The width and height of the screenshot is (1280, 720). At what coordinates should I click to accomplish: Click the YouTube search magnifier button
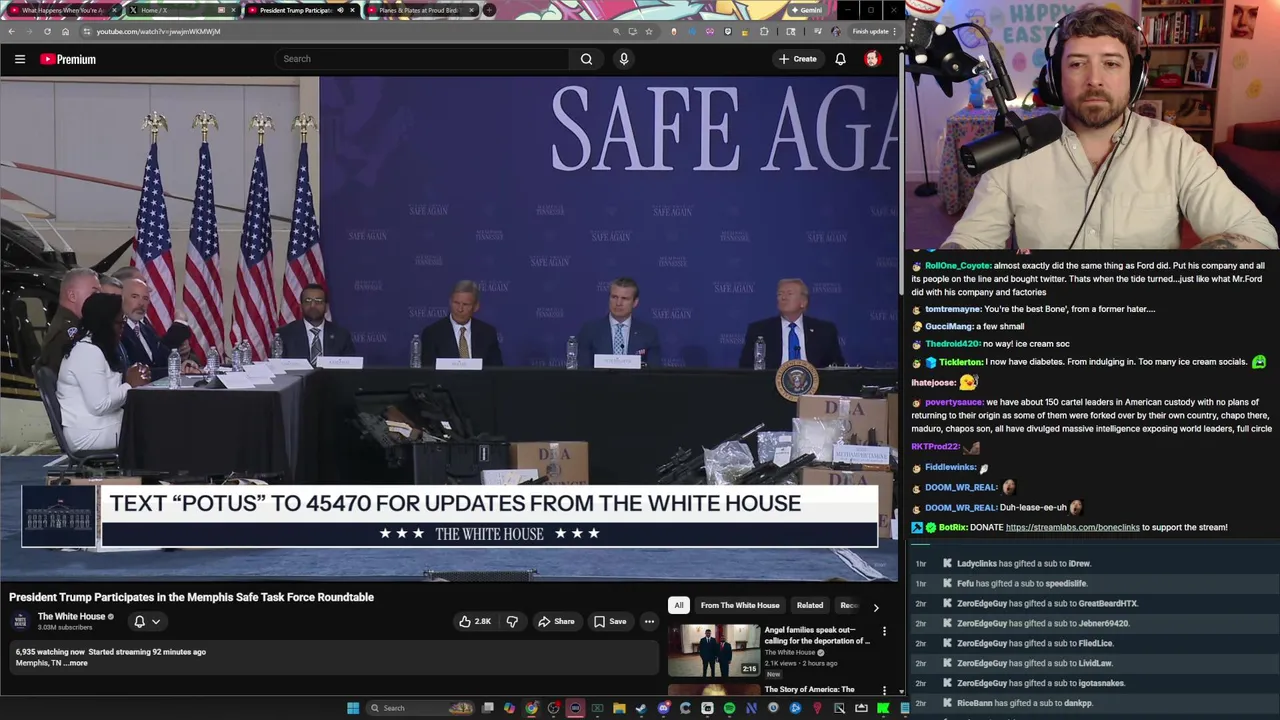(587, 59)
